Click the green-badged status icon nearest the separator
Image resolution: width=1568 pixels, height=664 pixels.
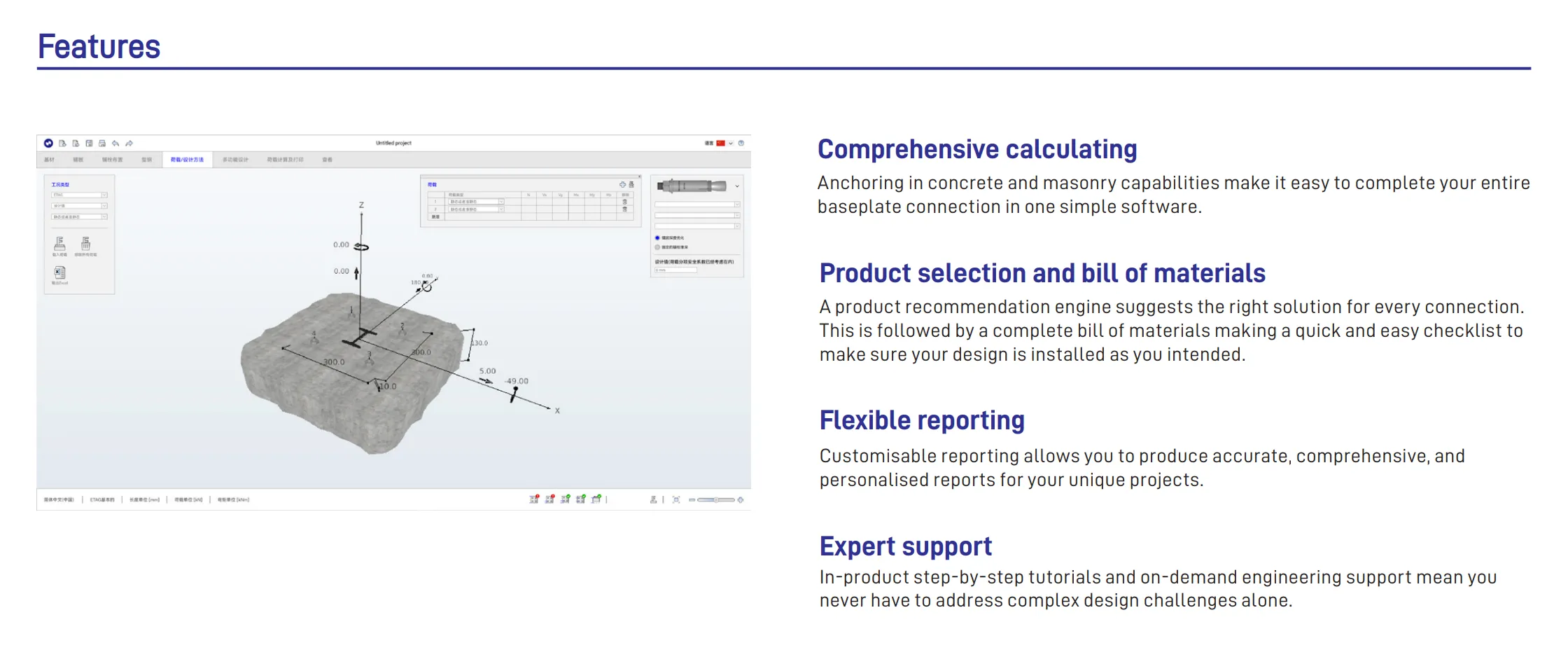pos(596,499)
